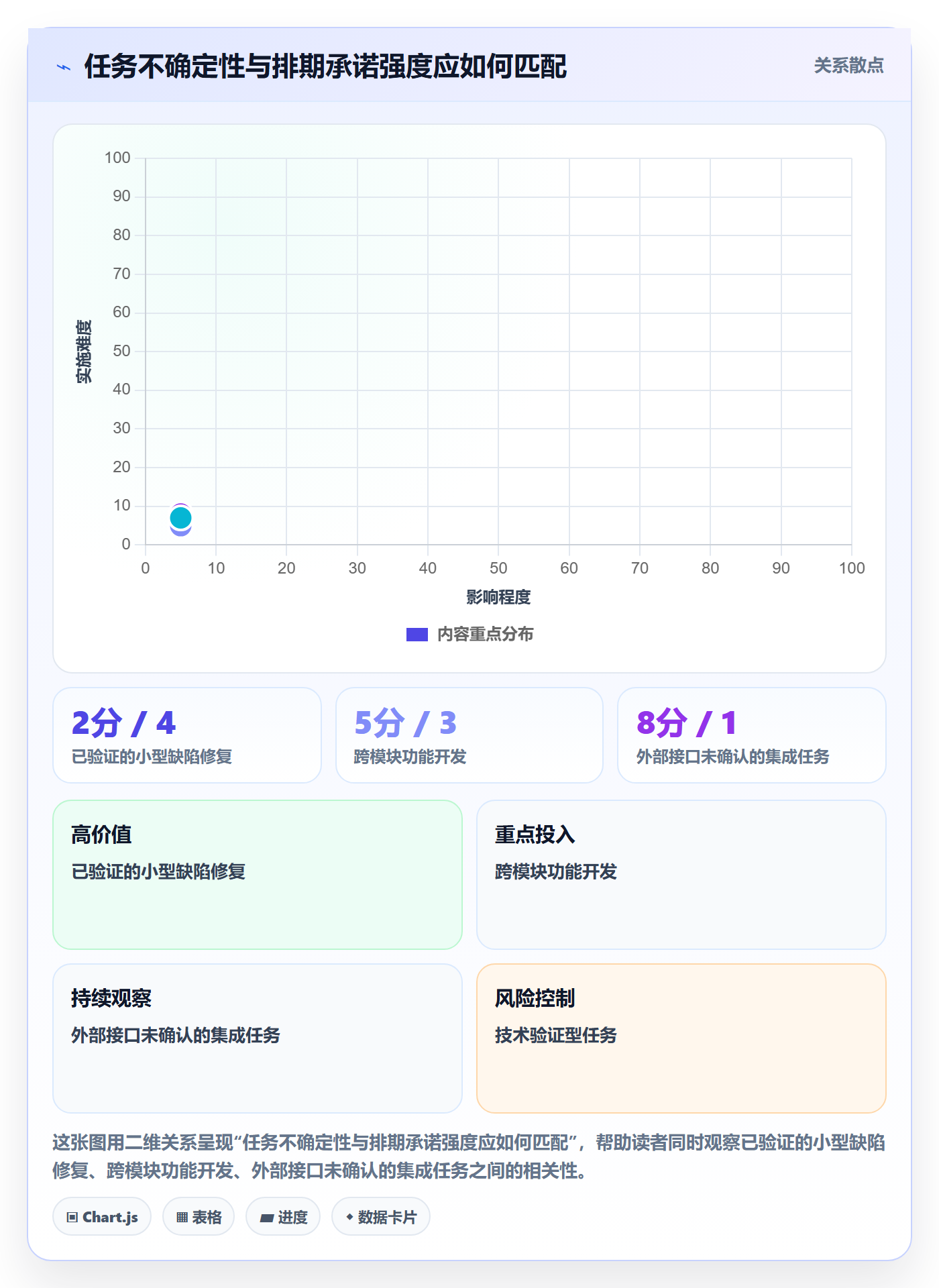Click the 数据卡片 tag chip
Viewport: 939px width, 1288px height.
click(381, 1217)
